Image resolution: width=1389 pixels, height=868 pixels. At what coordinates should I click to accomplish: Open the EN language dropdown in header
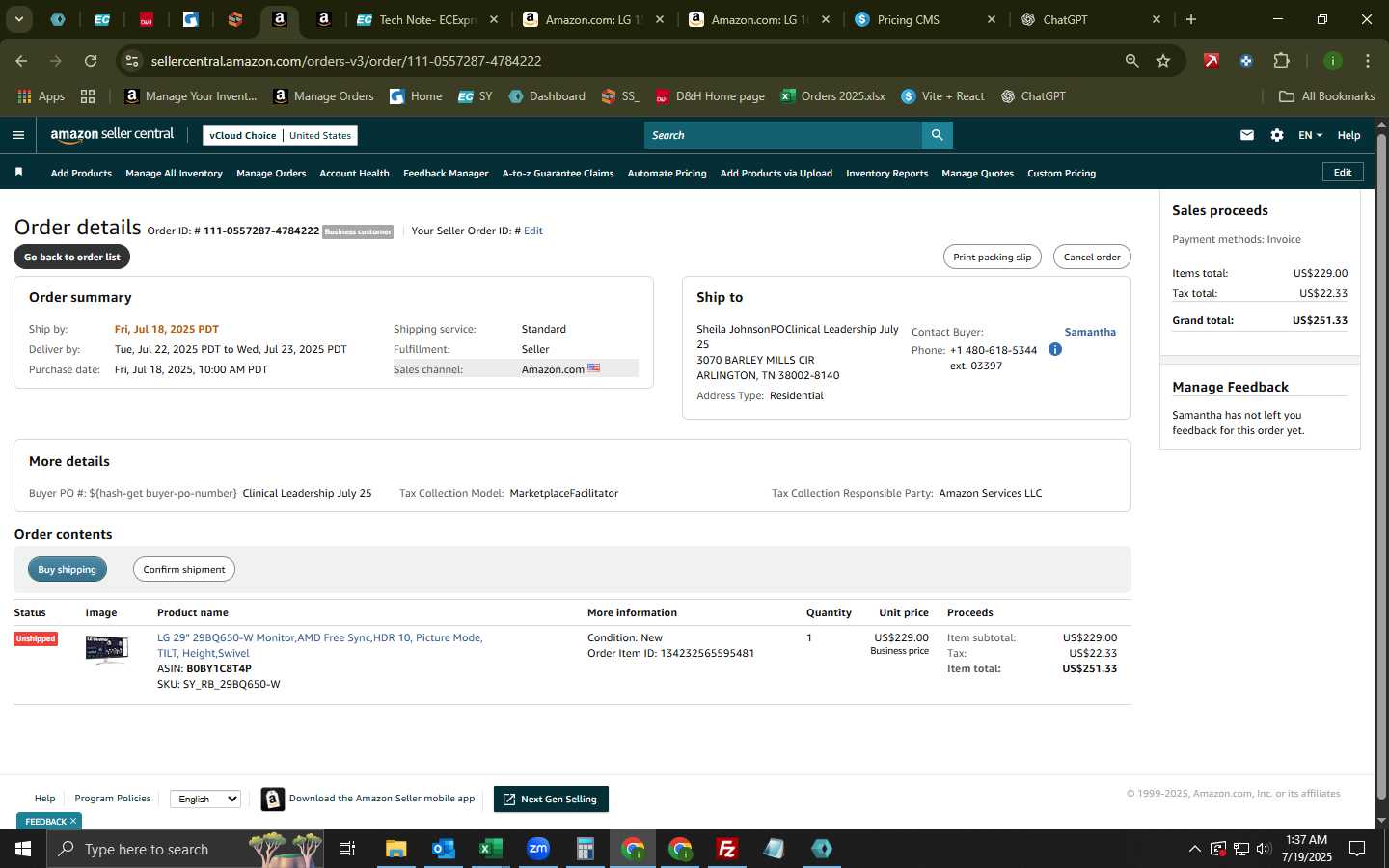coord(1310,135)
